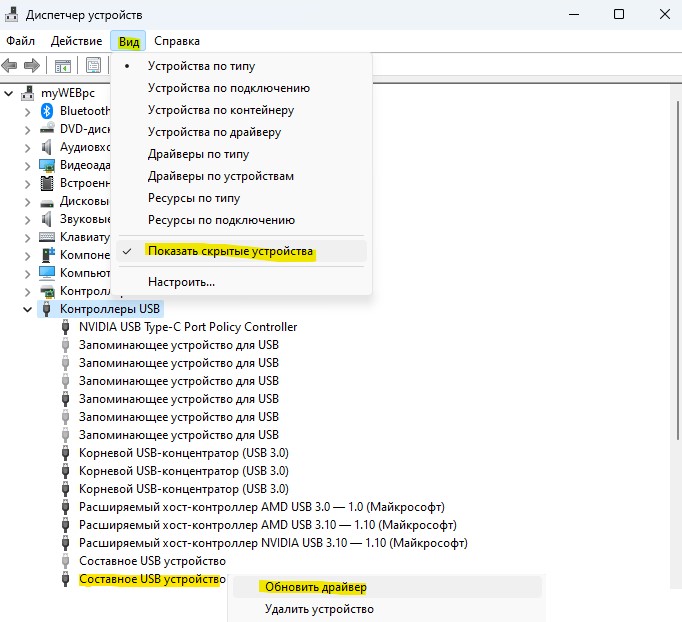The width and height of the screenshot is (682, 622).
Task: Close the Диспетчер устройств window
Action: tap(665, 14)
